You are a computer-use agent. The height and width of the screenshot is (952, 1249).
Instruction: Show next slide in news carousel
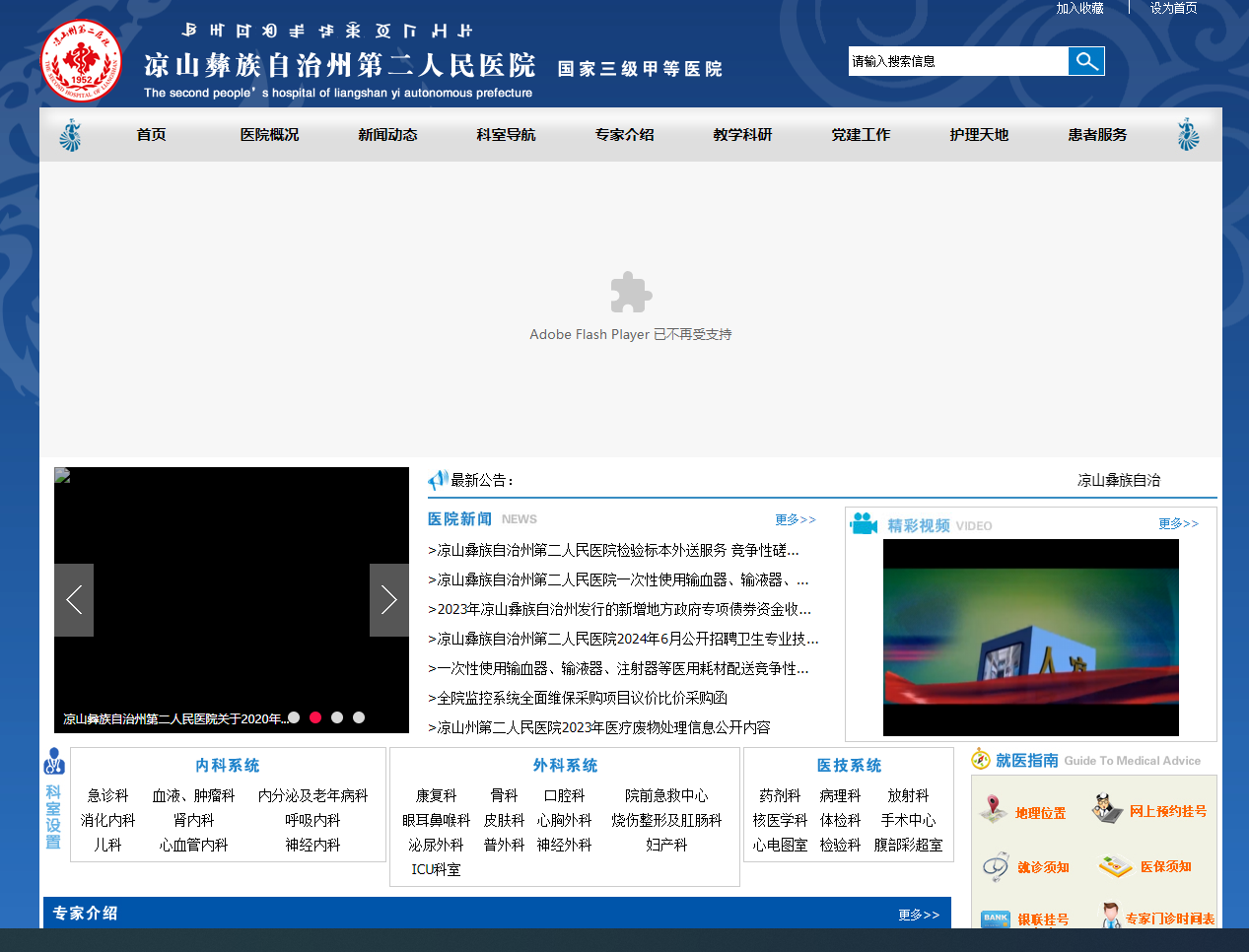click(x=389, y=600)
